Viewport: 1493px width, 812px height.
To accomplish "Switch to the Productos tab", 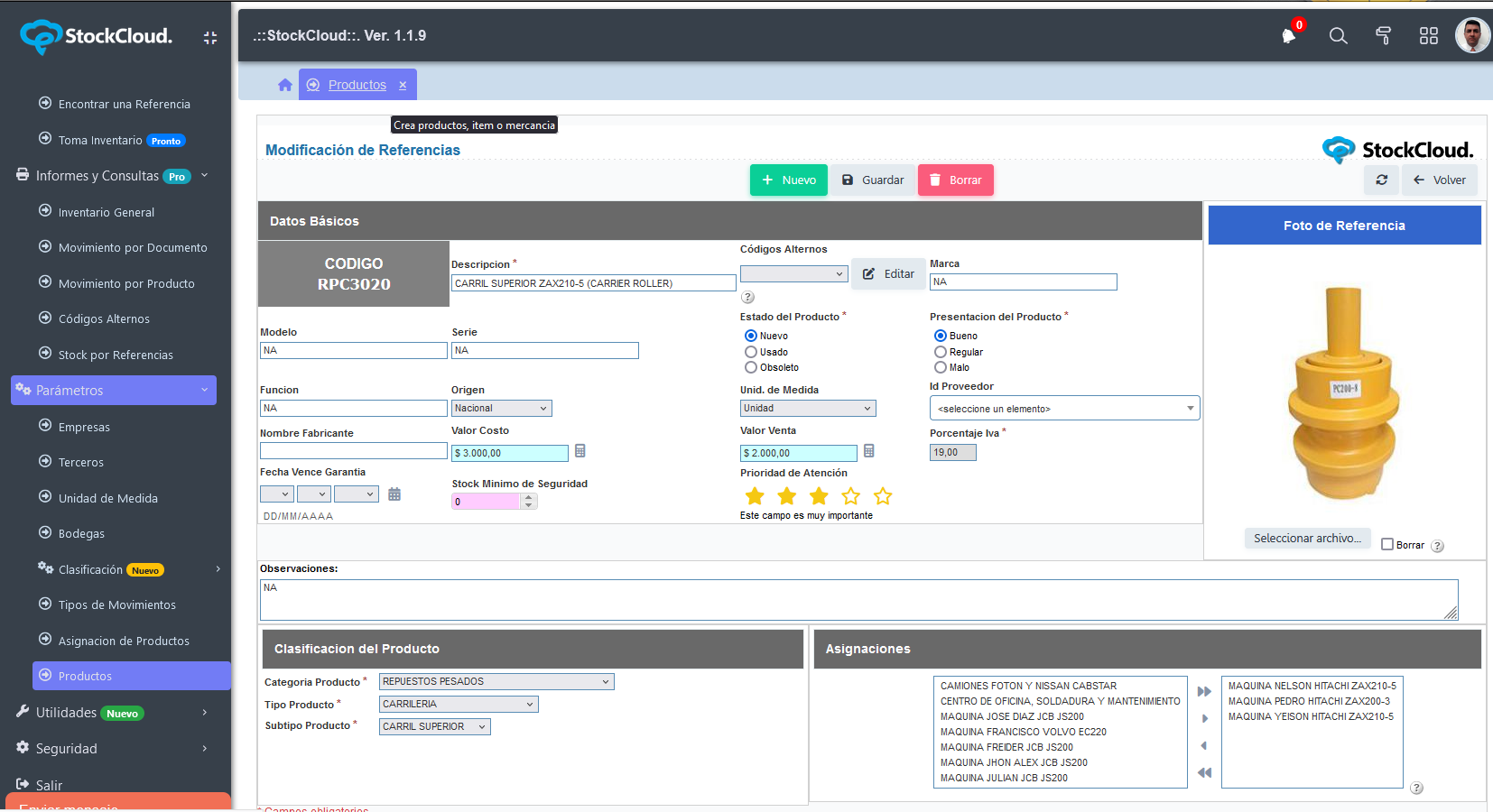I will pyautogui.click(x=357, y=85).
